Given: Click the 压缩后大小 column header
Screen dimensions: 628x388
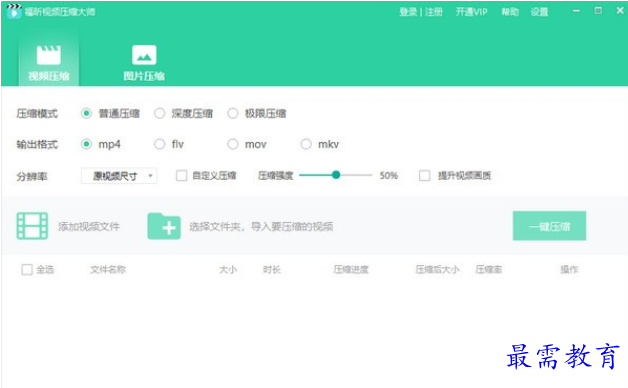Looking at the screenshot, I should (437, 269).
